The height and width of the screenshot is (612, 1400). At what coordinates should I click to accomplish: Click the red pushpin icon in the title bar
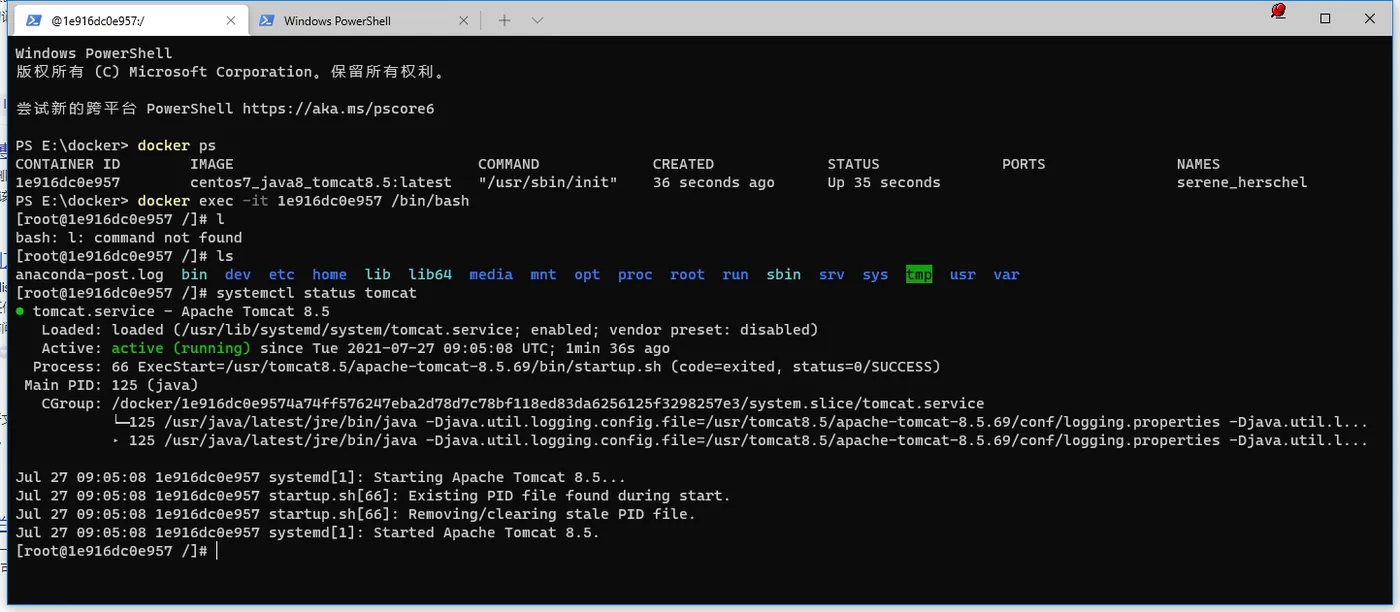point(1277,12)
